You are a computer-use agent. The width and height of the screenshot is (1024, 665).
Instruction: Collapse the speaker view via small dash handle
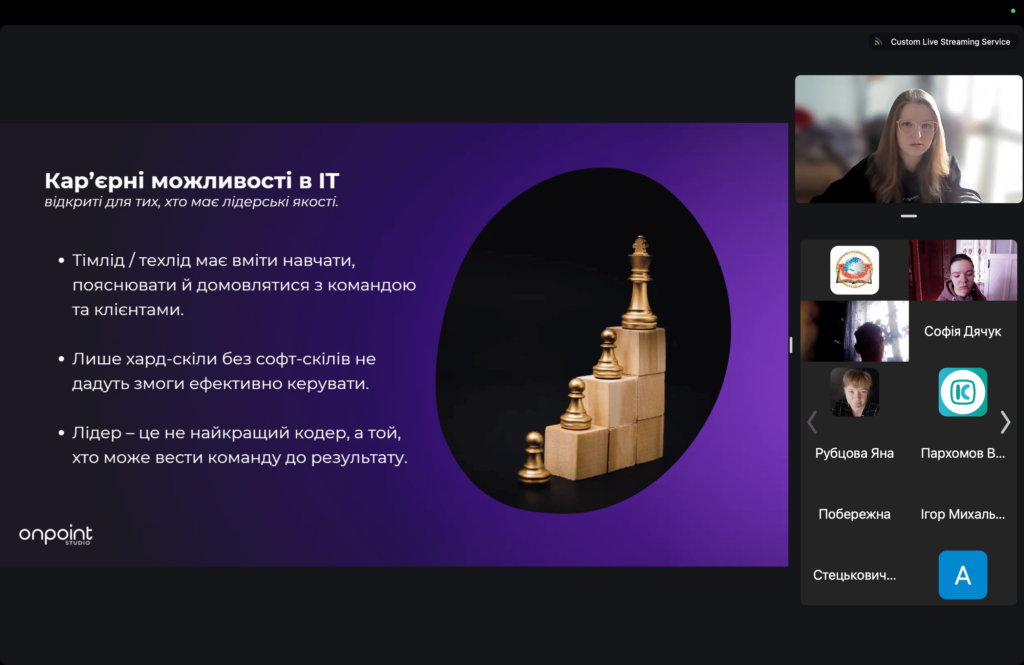point(908,216)
